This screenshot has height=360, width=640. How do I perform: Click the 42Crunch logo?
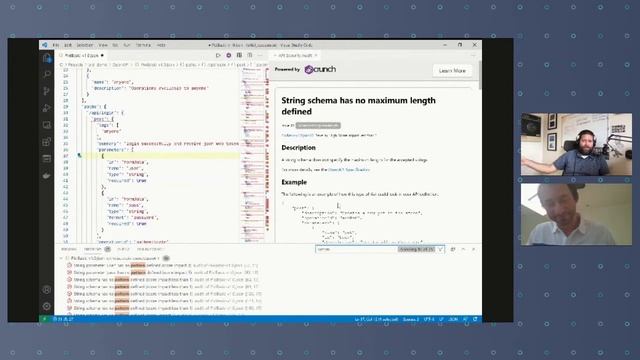tap(320, 69)
